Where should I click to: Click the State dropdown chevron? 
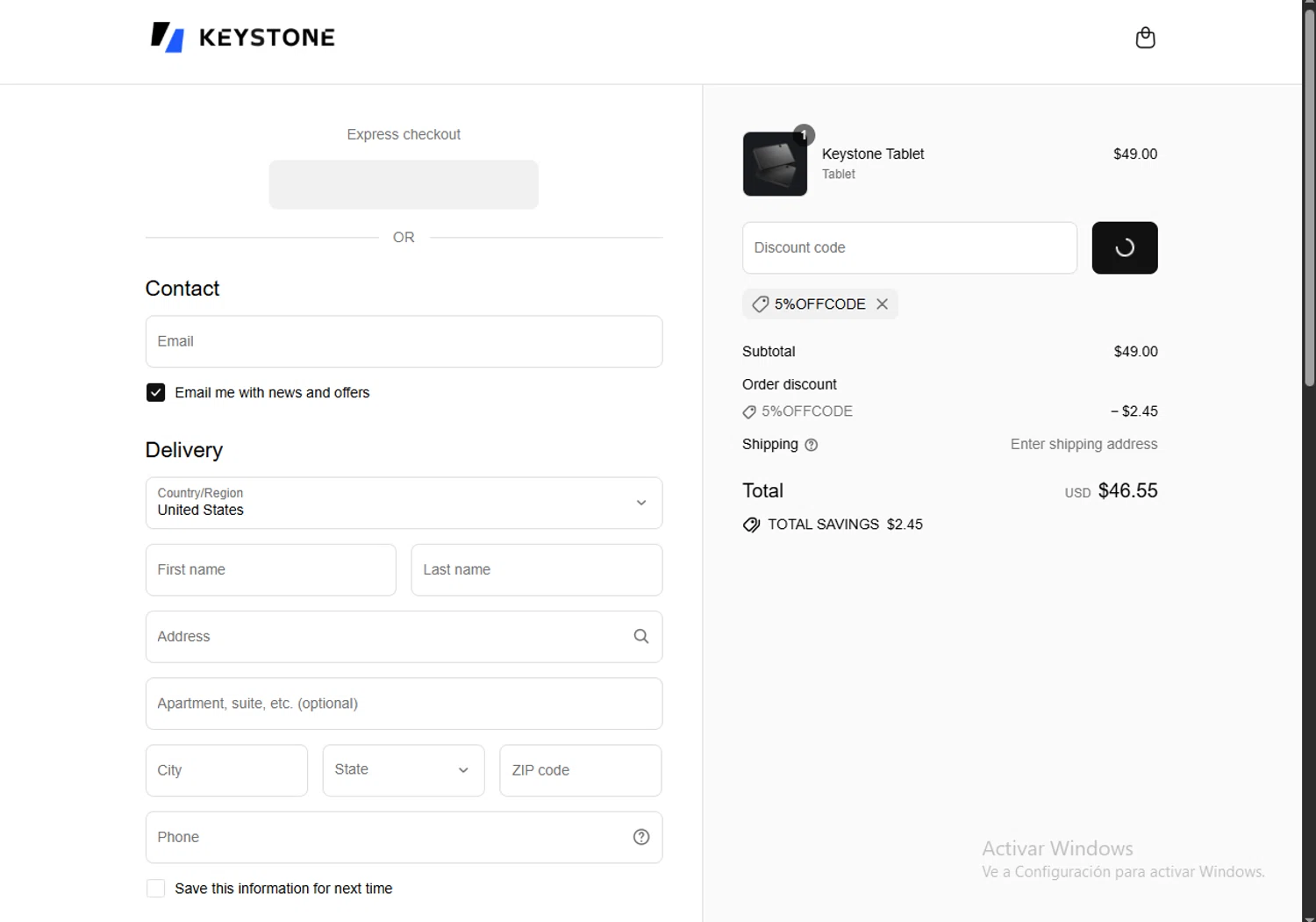(x=463, y=770)
